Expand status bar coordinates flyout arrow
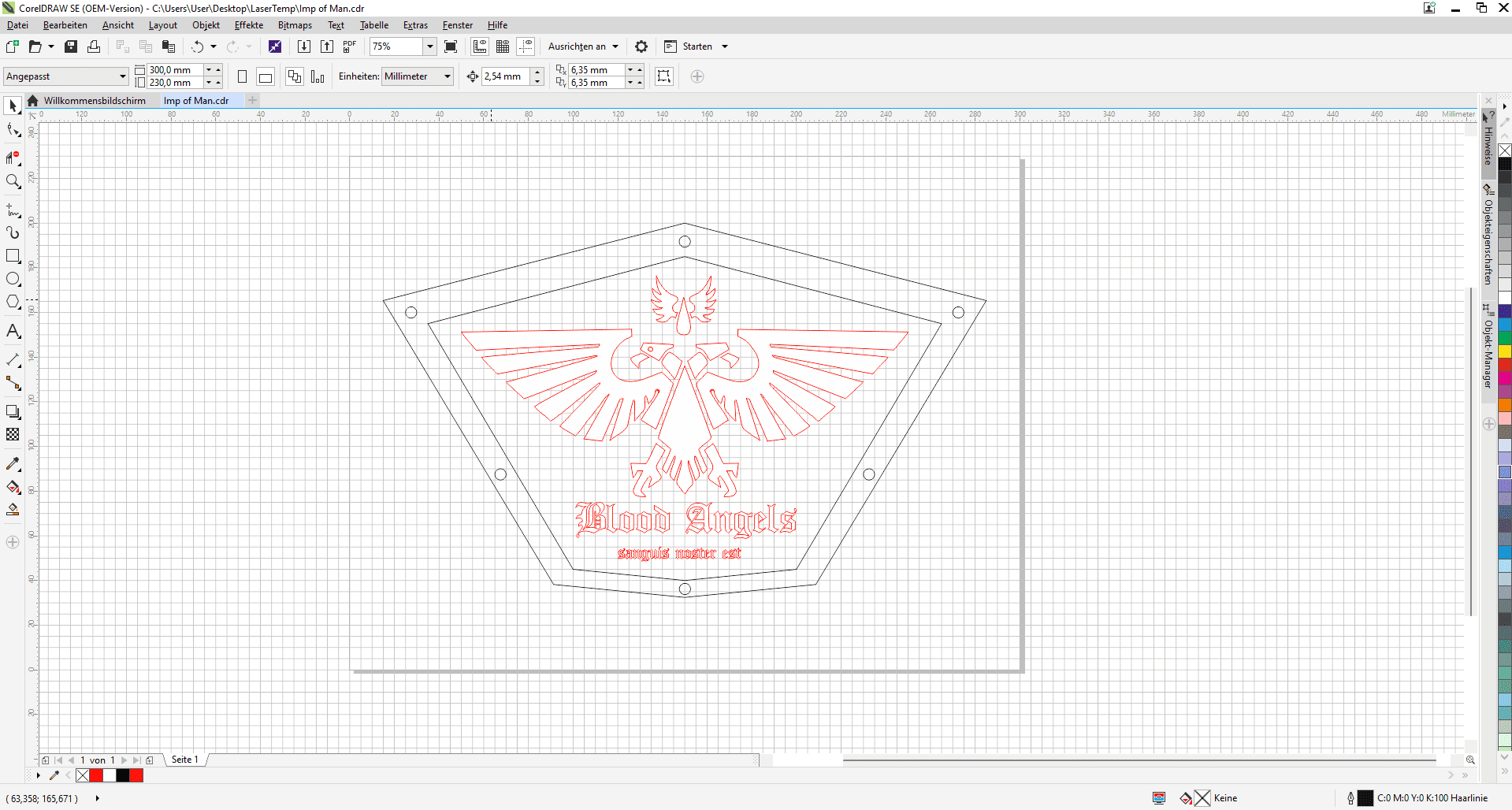The image size is (1512, 810). pos(98,798)
